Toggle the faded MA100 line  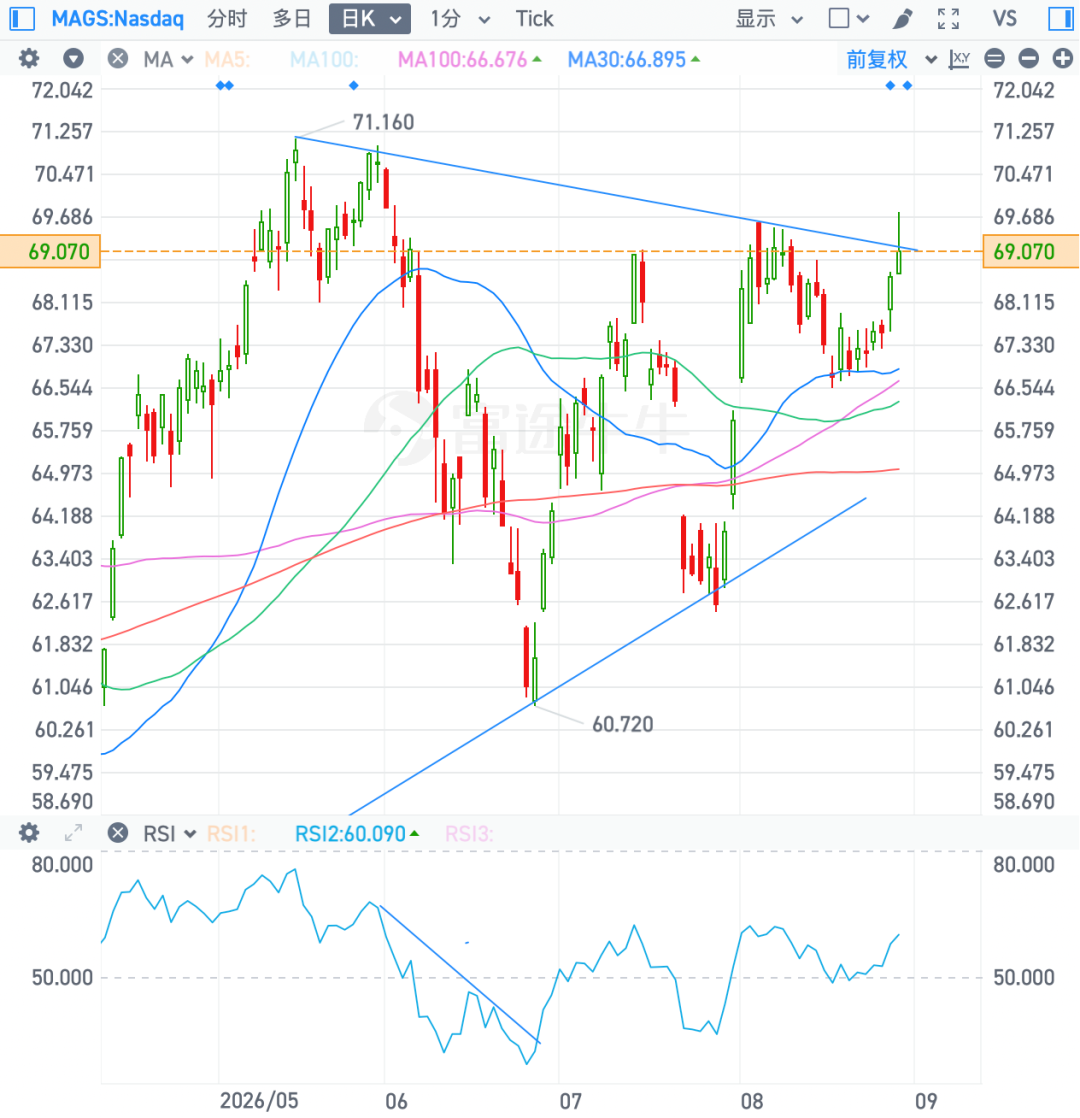324,59
